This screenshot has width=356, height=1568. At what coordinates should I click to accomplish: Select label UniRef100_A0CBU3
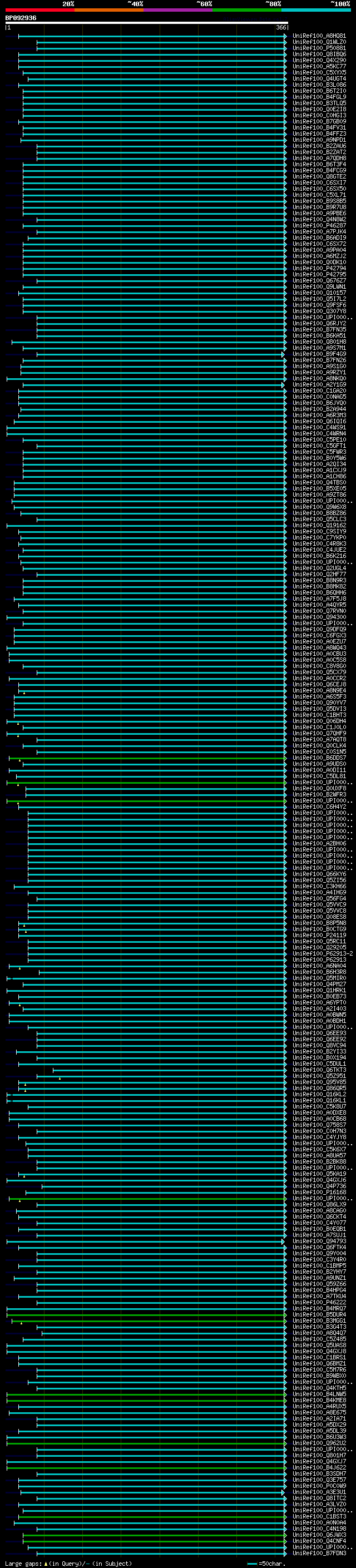point(319,654)
